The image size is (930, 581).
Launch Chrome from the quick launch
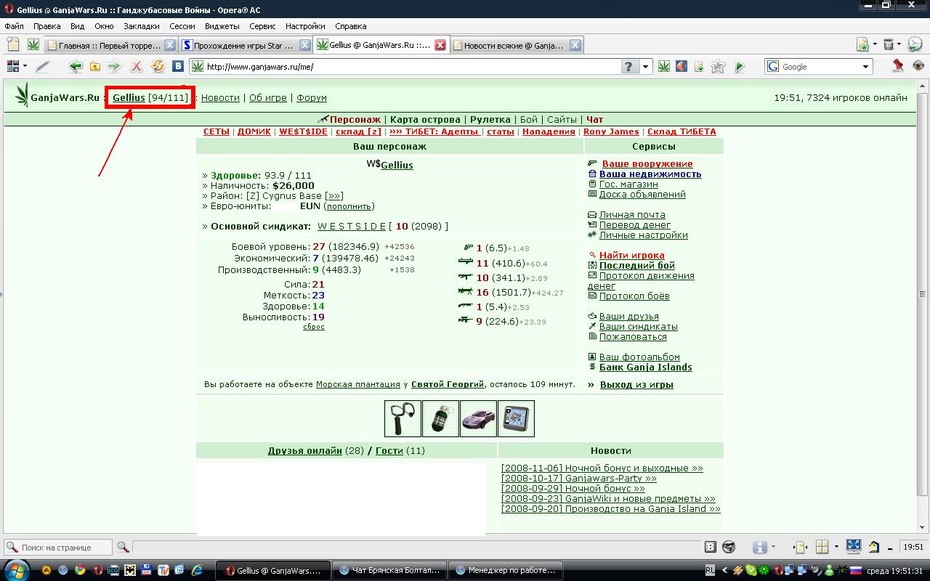(79, 570)
